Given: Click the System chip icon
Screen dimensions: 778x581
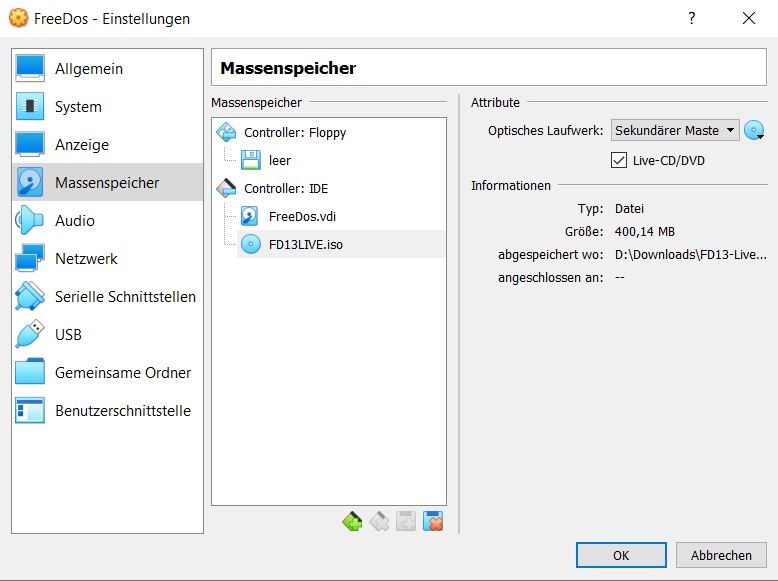Looking at the screenshot, I should tap(30, 106).
